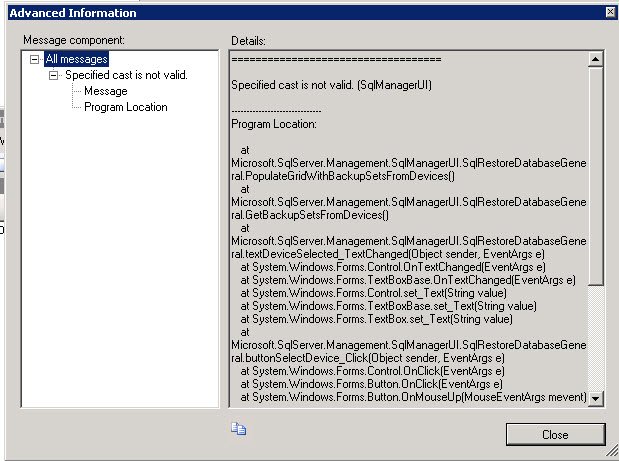This screenshot has height=461, width=619.
Task: Click the TextBoxBase.set_Text(String value) line
Action: pos(388,306)
